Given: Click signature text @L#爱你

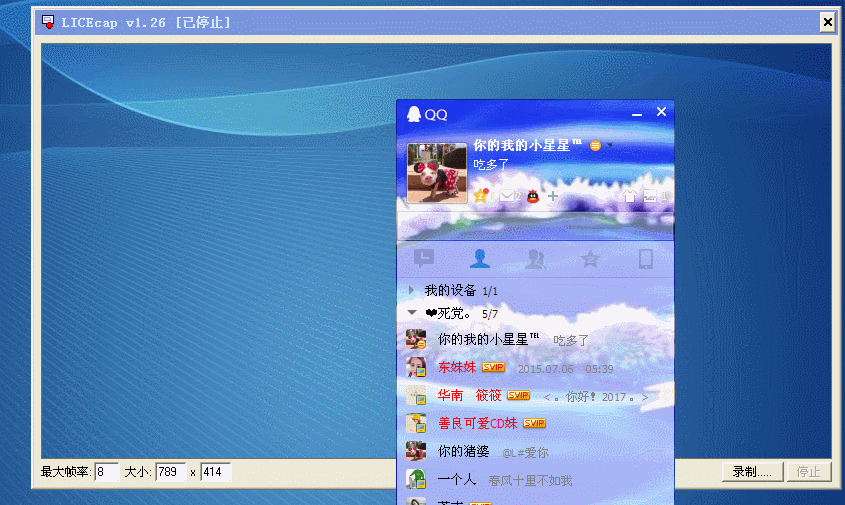Looking at the screenshot, I should pyautogui.click(x=525, y=453).
